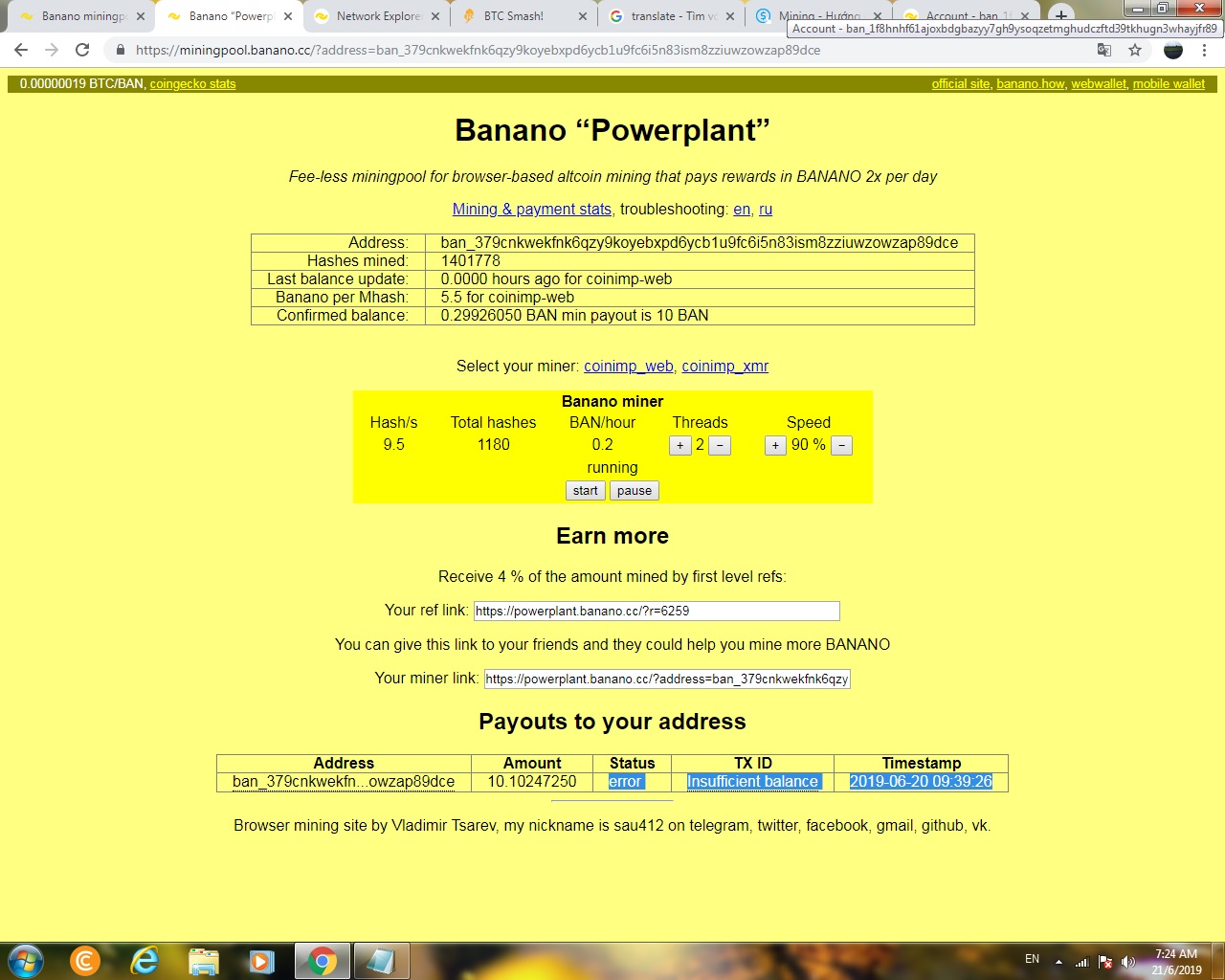Image resolution: width=1225 pixels, height=980 pixels.
Task: Go back to the previous page
Action: pyautogui.click(x=21, y=50)
